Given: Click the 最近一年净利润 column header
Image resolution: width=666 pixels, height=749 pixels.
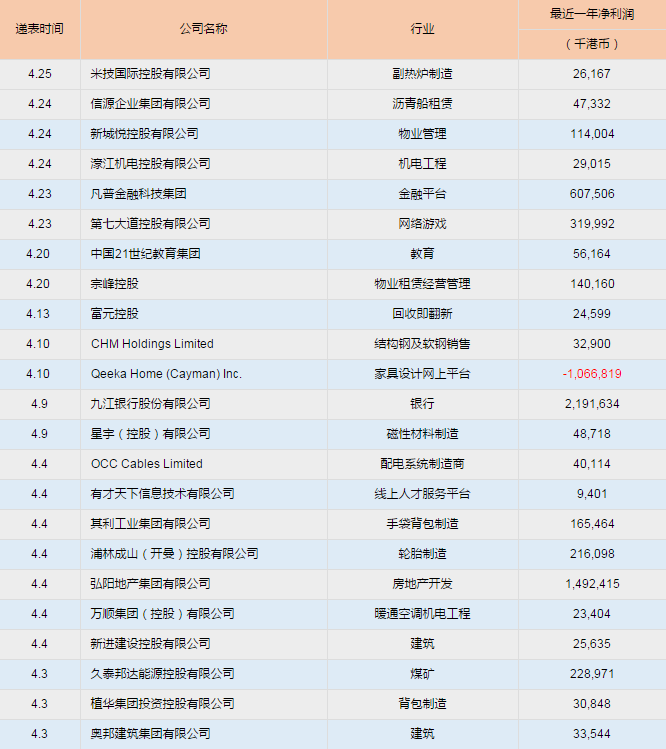Looking at the screenshot, I should 592,15.
